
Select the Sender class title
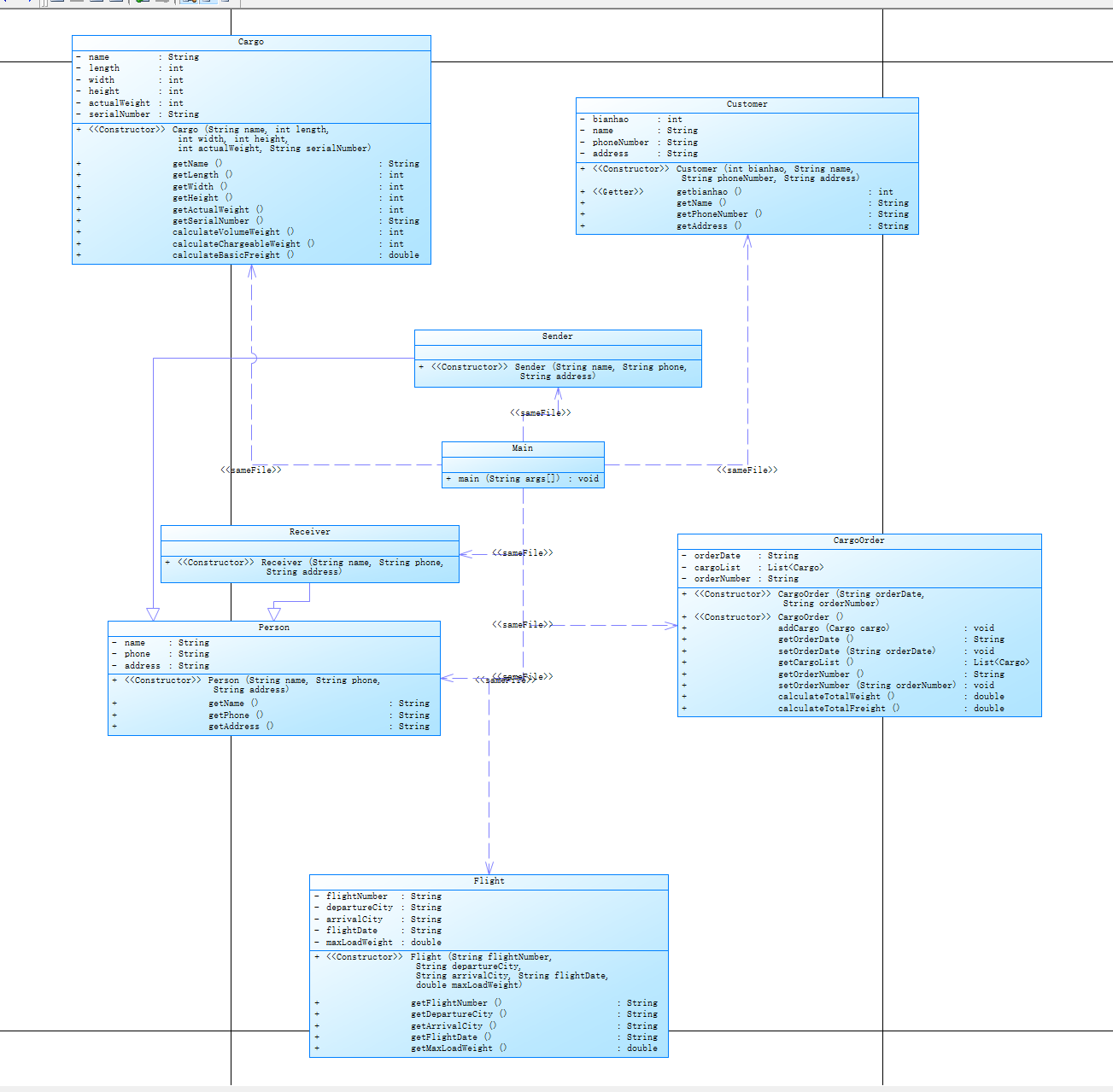[558, 336]
